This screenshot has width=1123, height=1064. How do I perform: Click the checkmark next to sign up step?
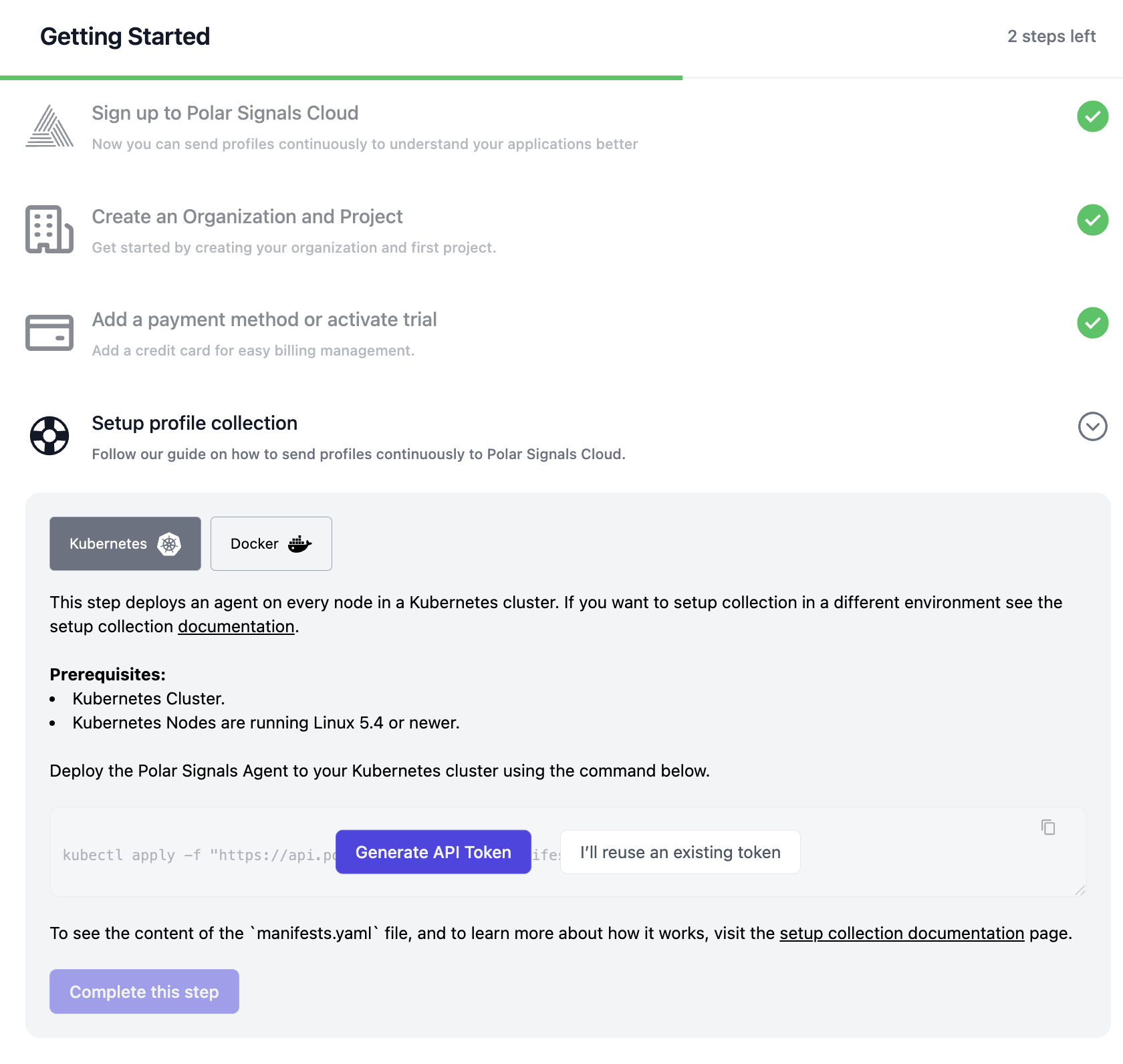click(1092, 118)
